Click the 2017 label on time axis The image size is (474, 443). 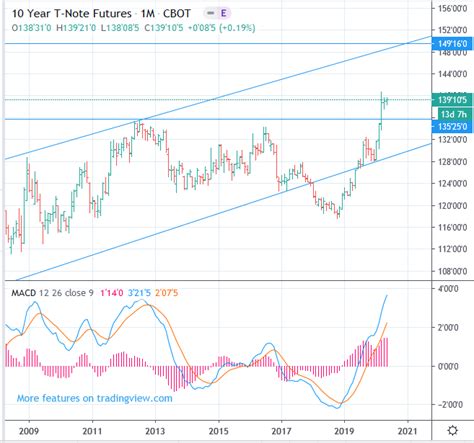(x=282, y=431)
